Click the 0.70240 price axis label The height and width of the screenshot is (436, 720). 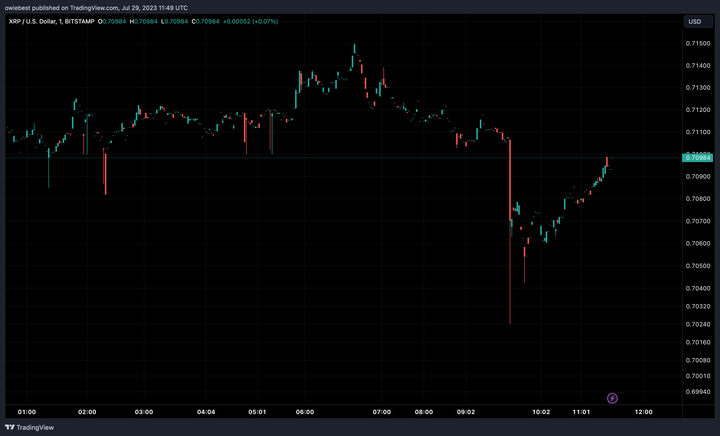pos(698,324)
